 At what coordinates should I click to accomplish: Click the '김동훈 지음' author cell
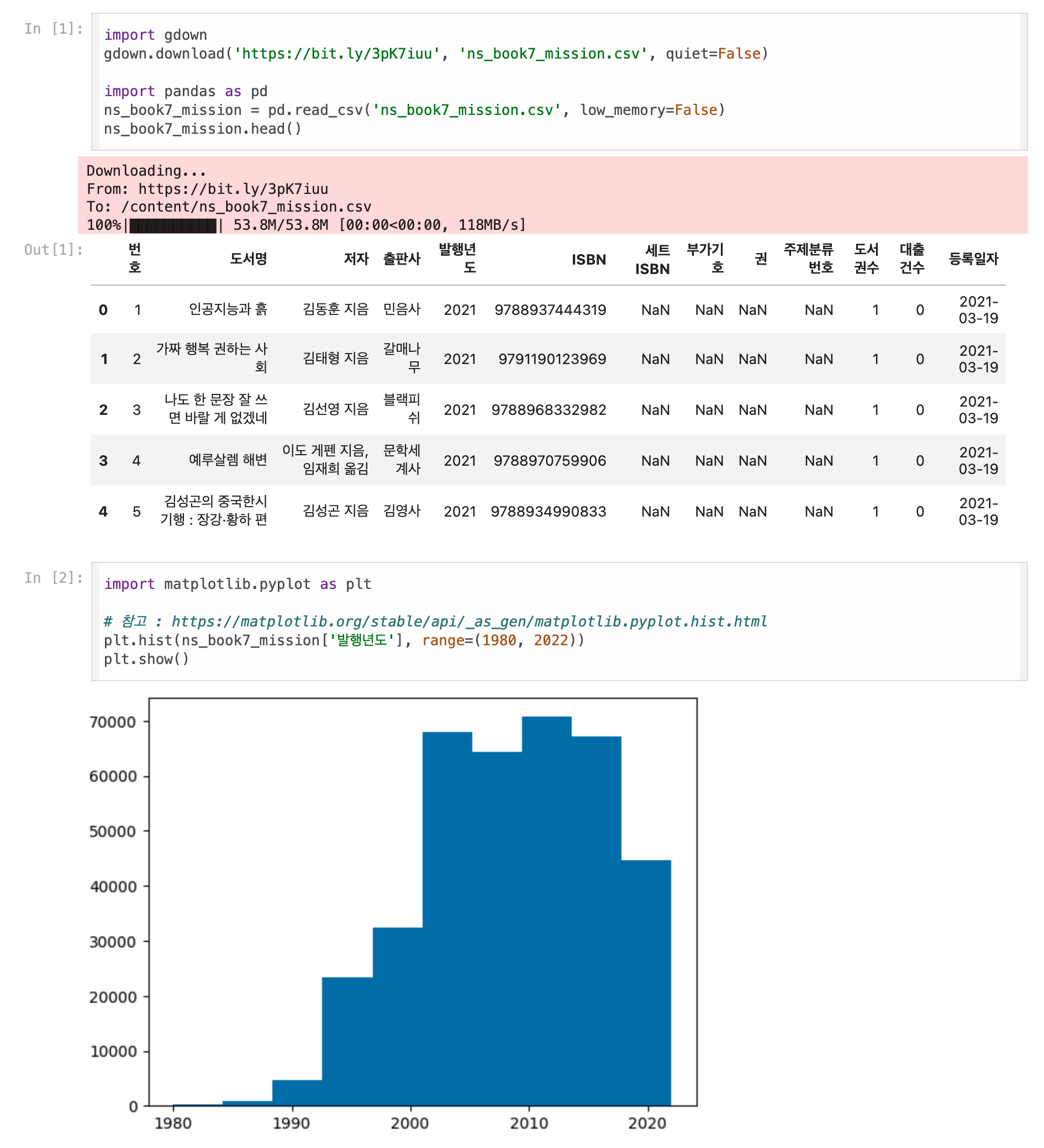coord(336,309)
